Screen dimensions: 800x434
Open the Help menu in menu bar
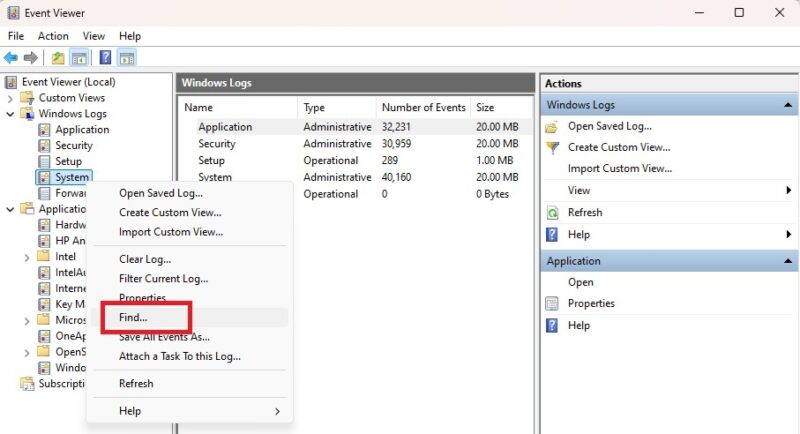click(x=130, y=36)
